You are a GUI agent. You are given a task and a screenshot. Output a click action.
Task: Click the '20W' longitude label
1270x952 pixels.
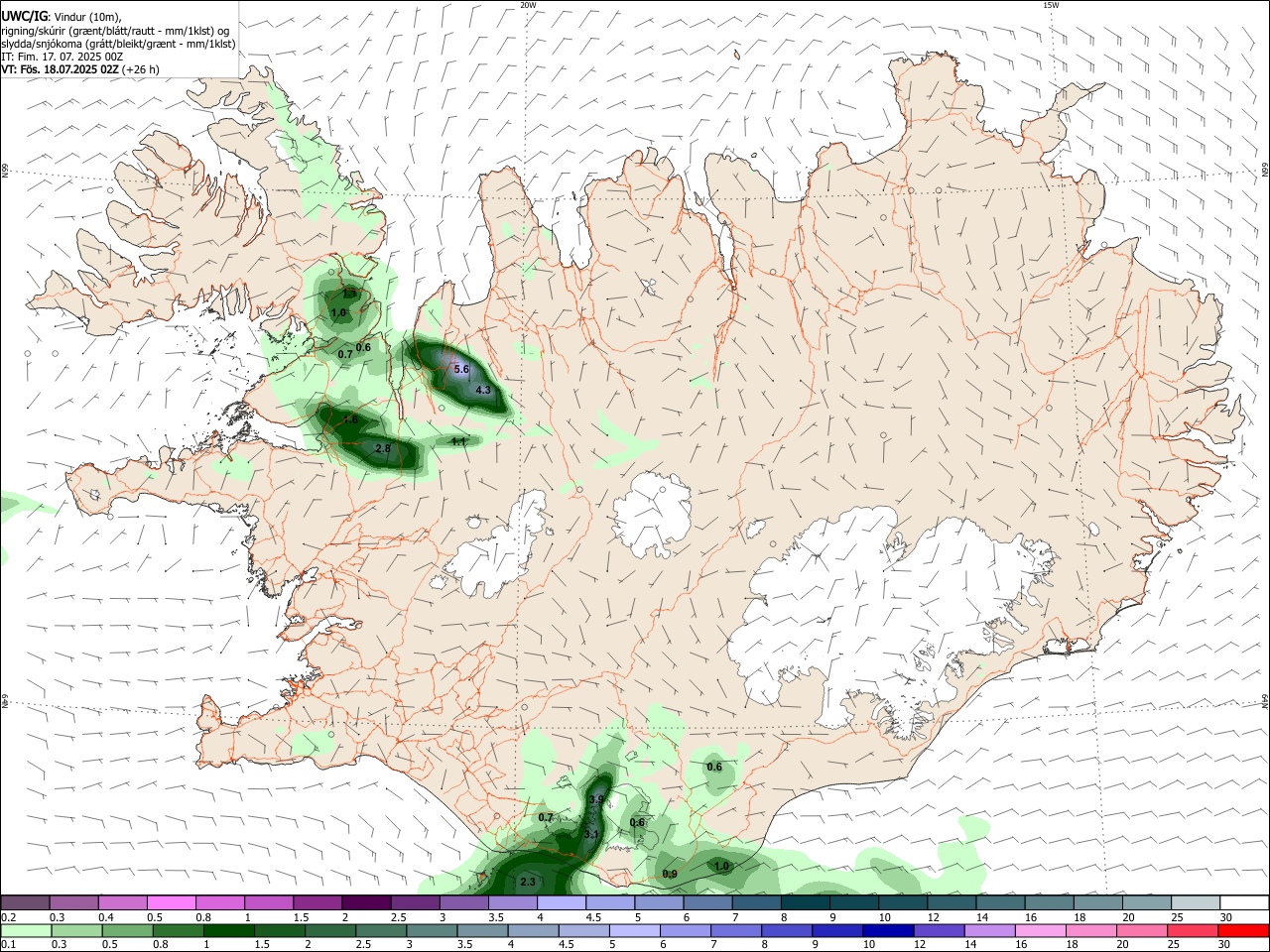(528, 5)
